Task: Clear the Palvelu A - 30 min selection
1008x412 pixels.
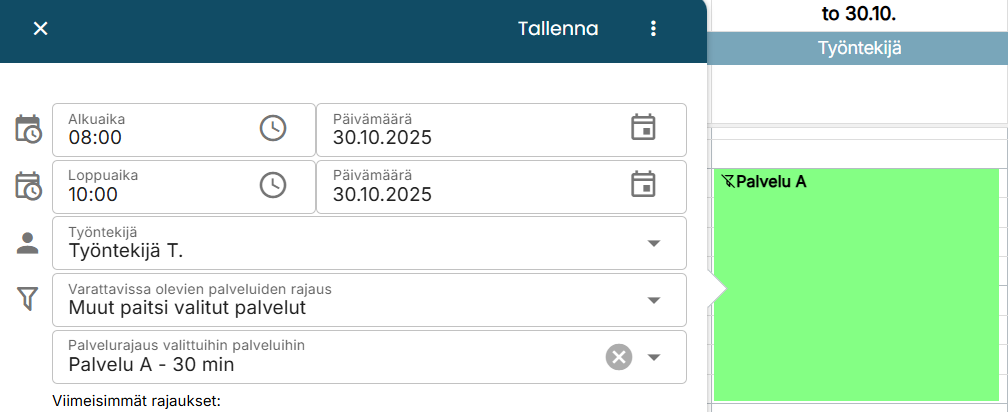Action: pos(619,357)
